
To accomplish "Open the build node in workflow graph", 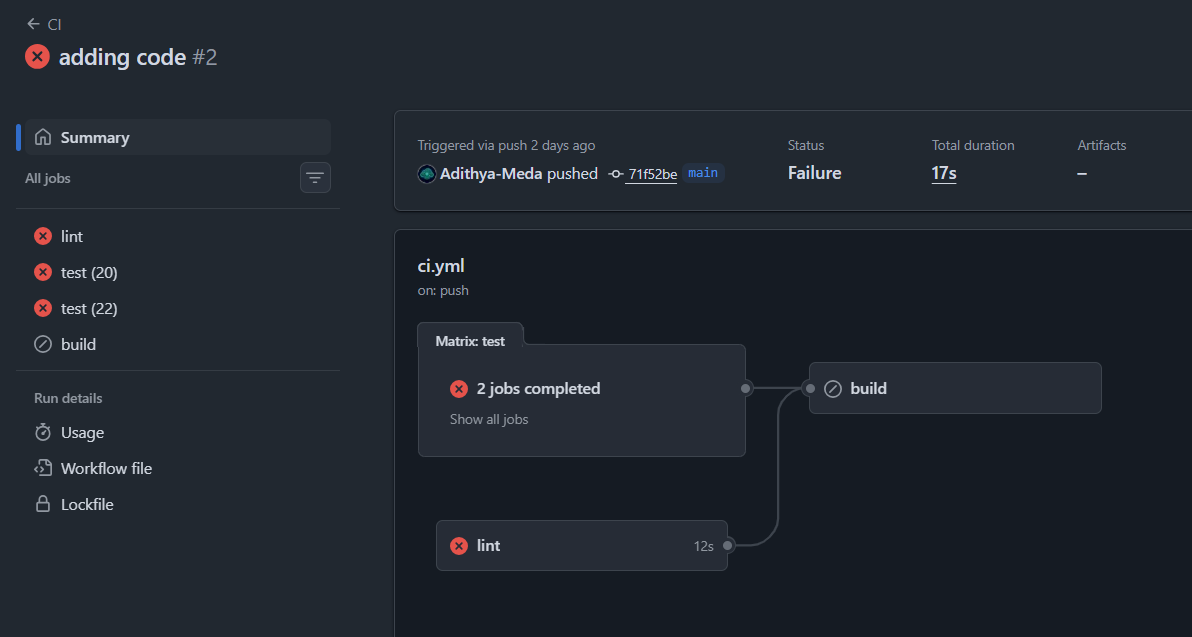I will pos(956,388).
